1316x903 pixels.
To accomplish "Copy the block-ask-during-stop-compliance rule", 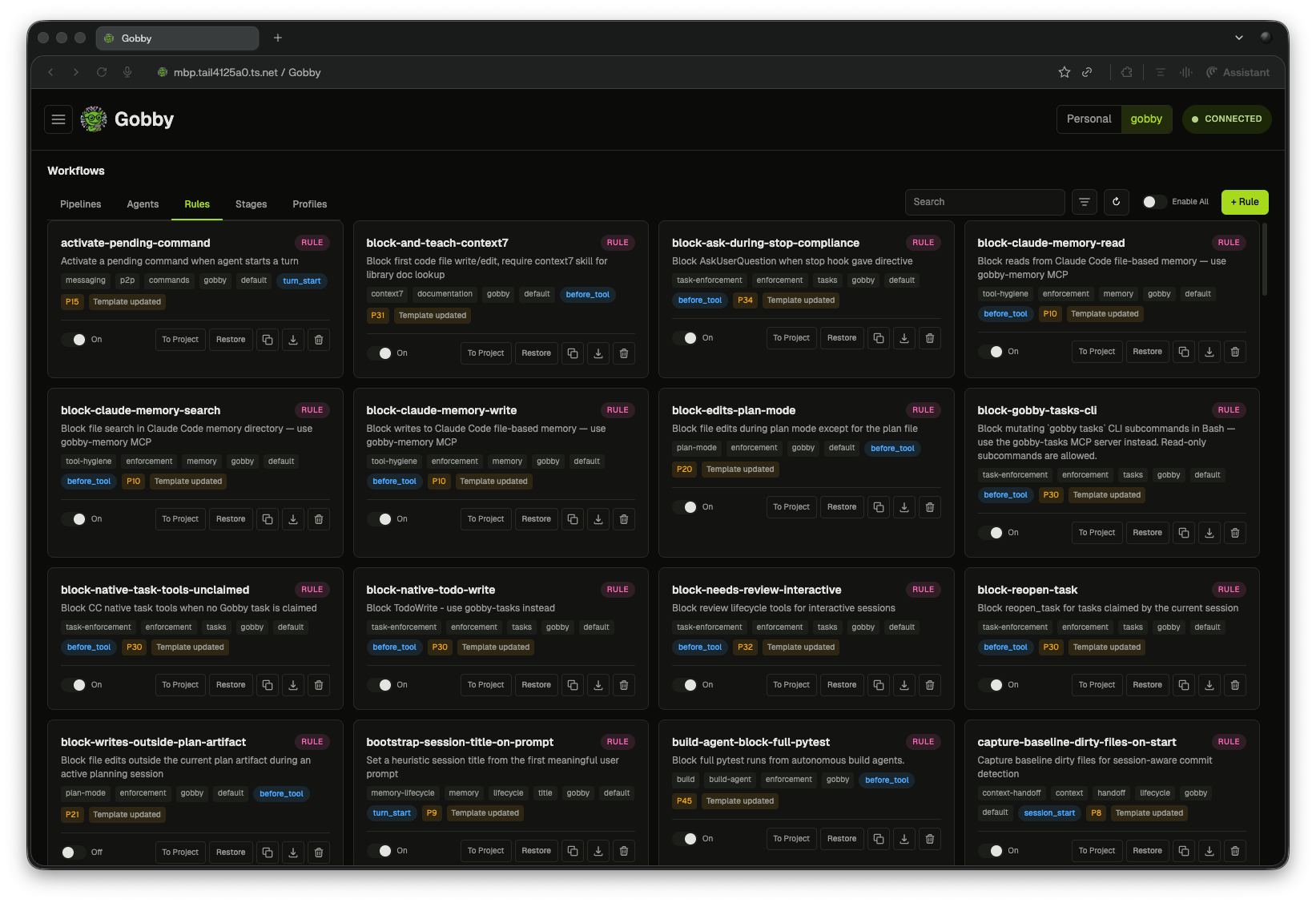I will click(x=879, y=338).
